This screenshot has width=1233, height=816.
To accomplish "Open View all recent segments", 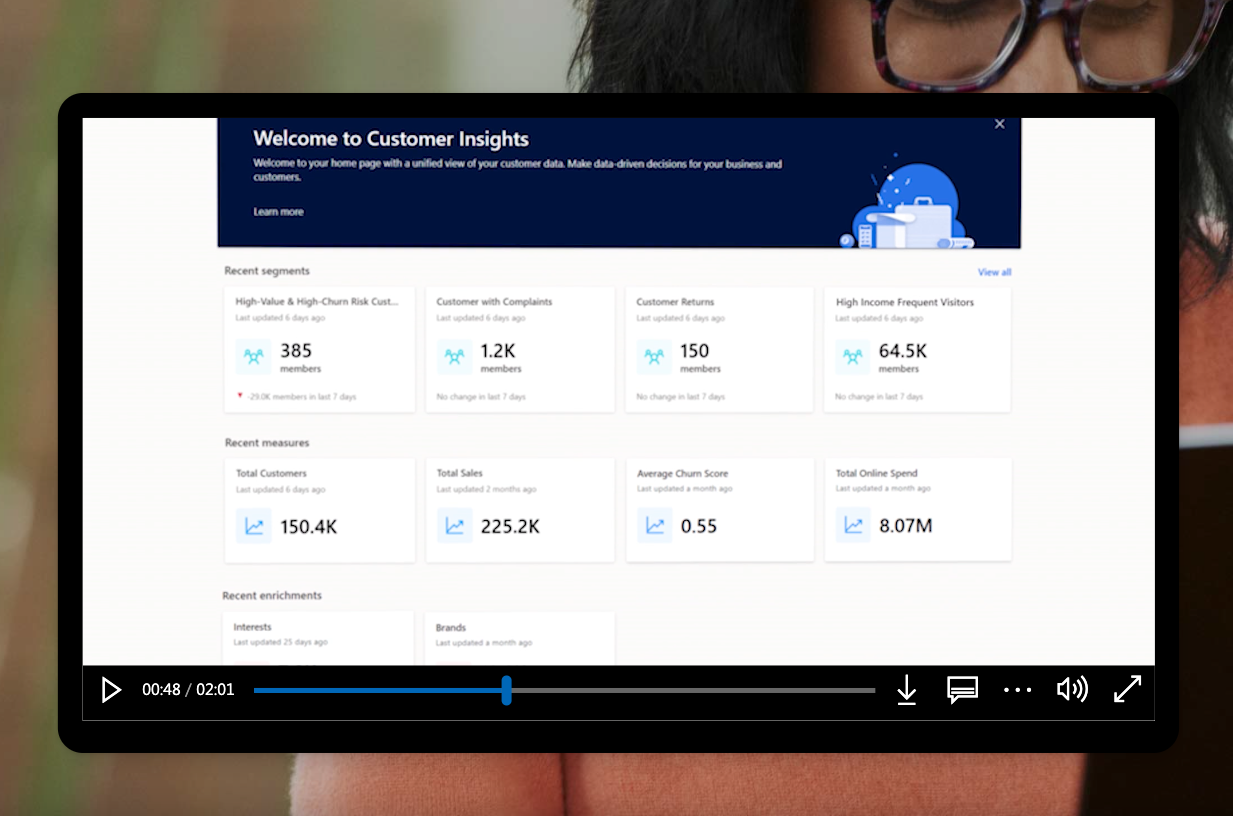I will (994, 272).
